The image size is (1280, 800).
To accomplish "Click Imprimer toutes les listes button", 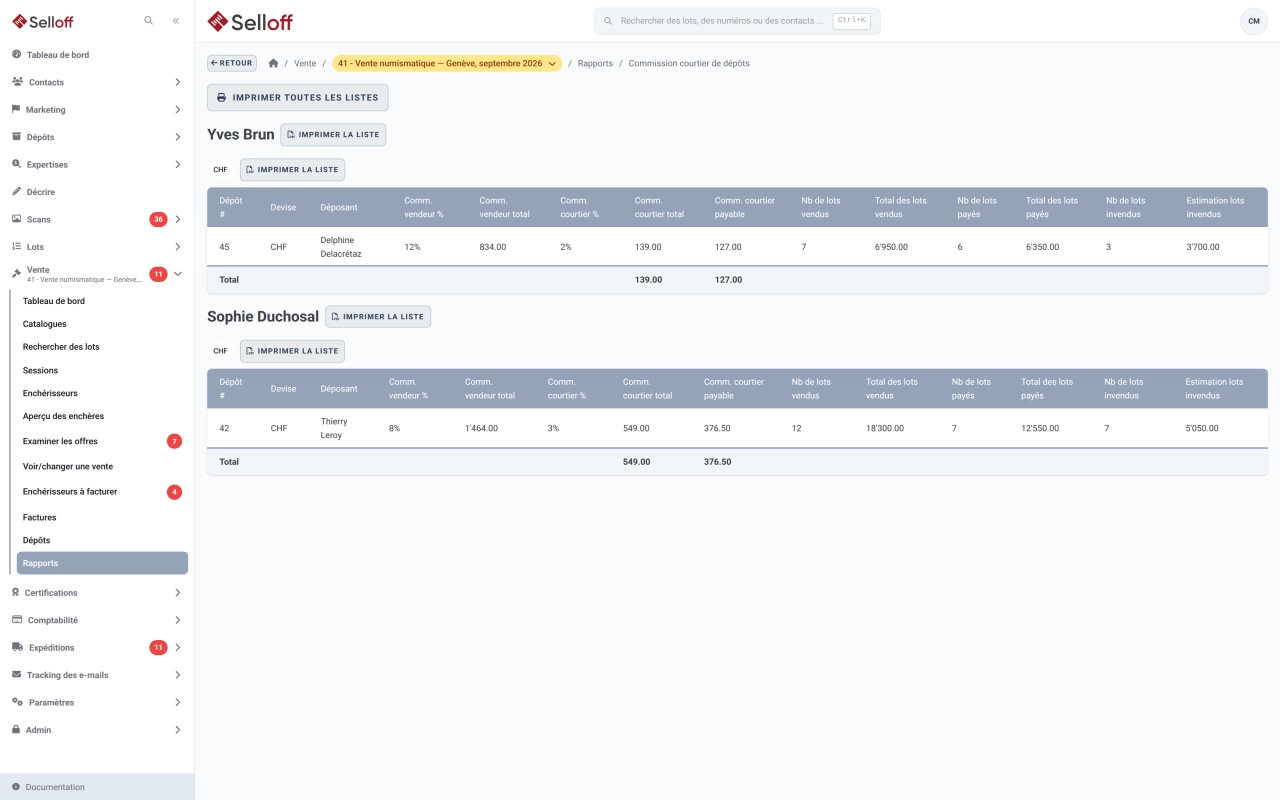I will click(x=298, y=97).
